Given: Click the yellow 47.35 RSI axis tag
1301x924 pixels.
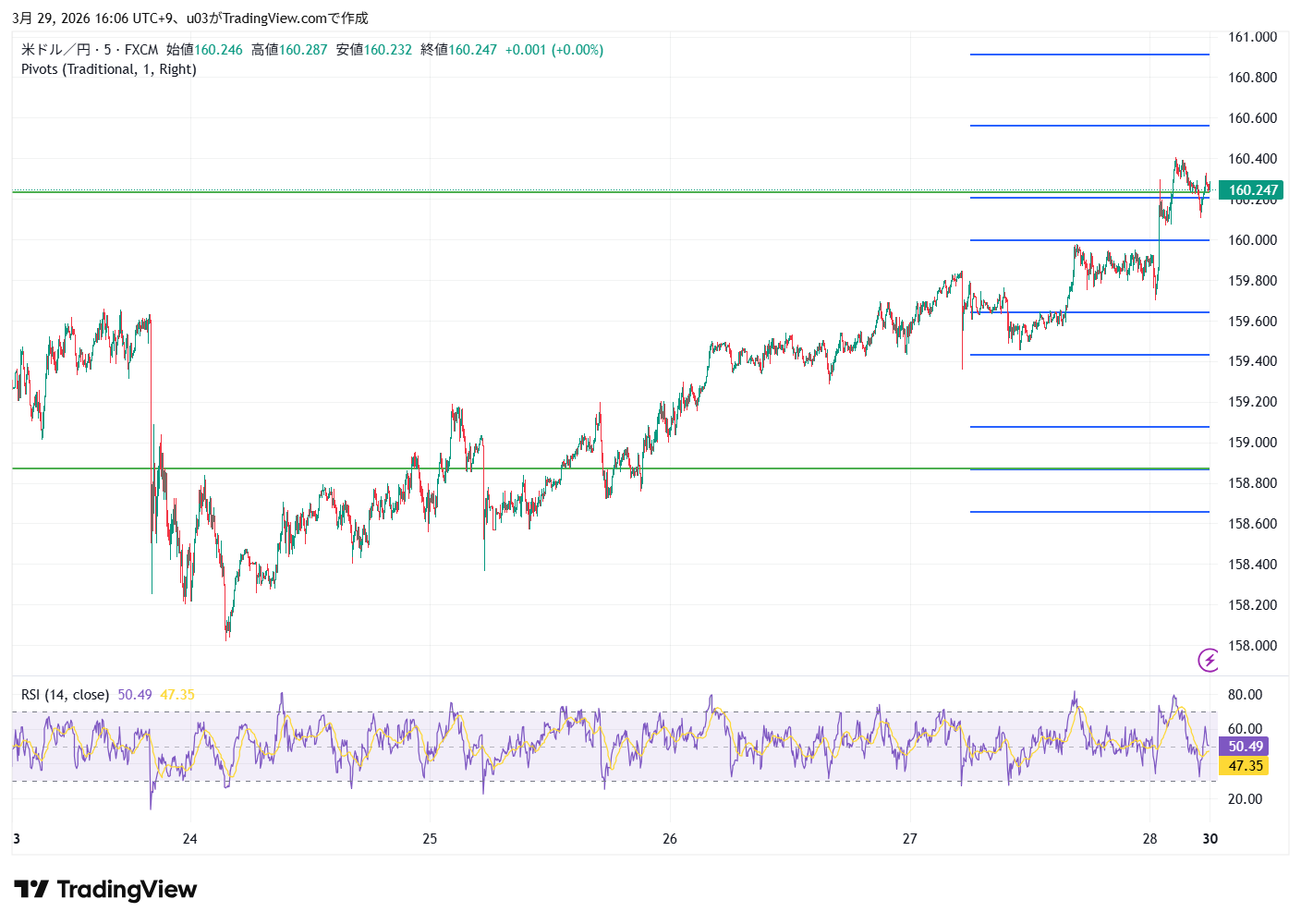Looking at the screenshot, I should [x=1245, y=766].
